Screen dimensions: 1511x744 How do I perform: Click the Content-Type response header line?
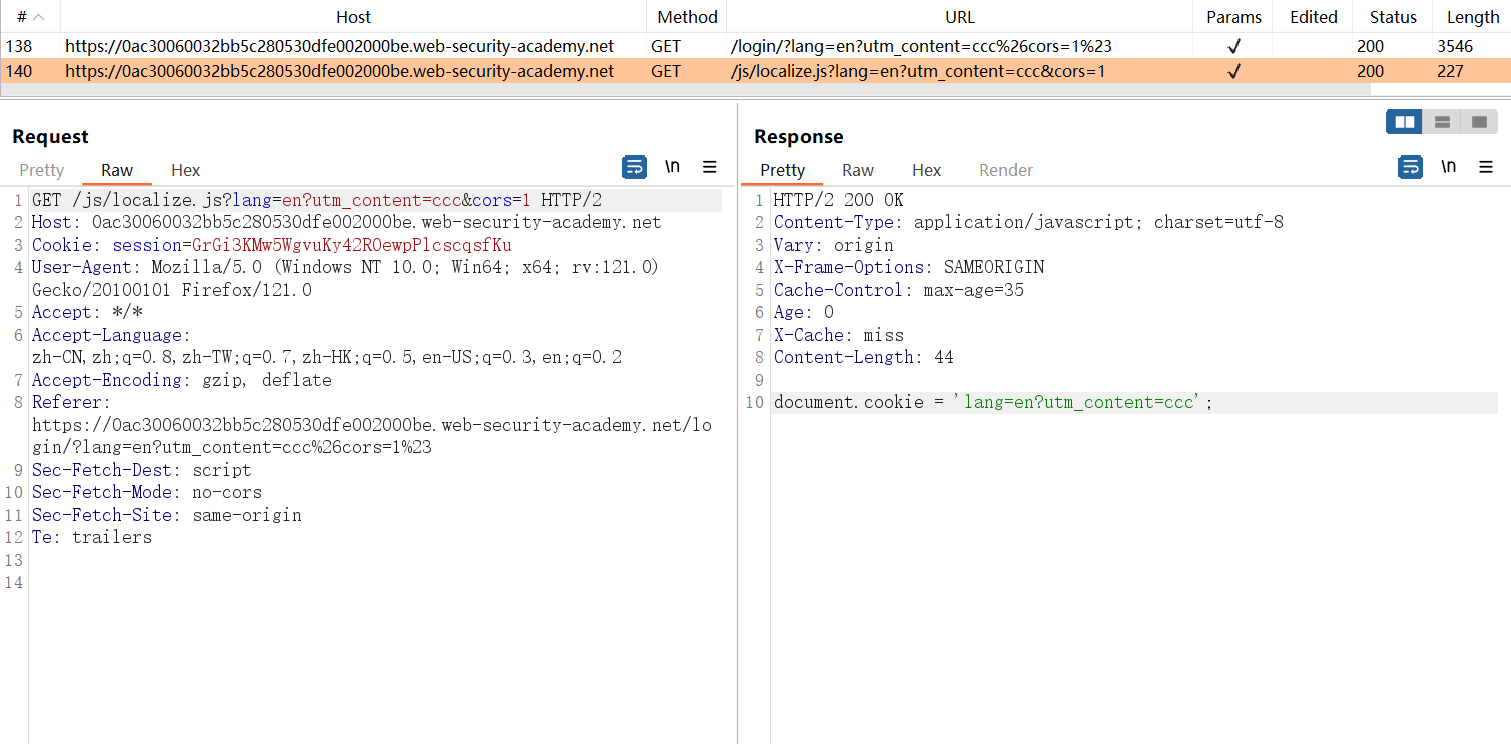pos(1029,222)
